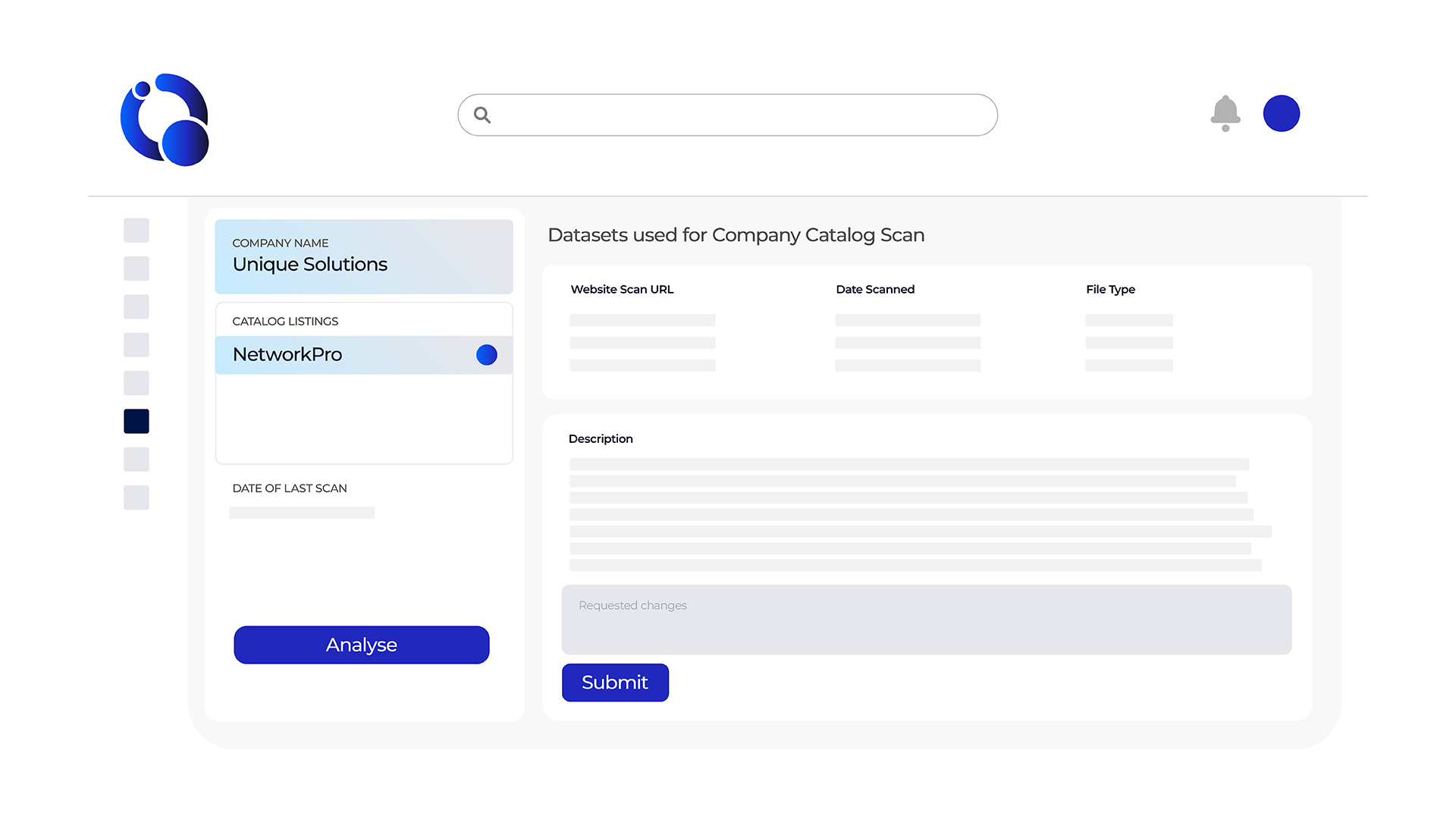Click the magnifying glass search icon
This screenshot has width=1456, height=819.
tap(482, 115)
